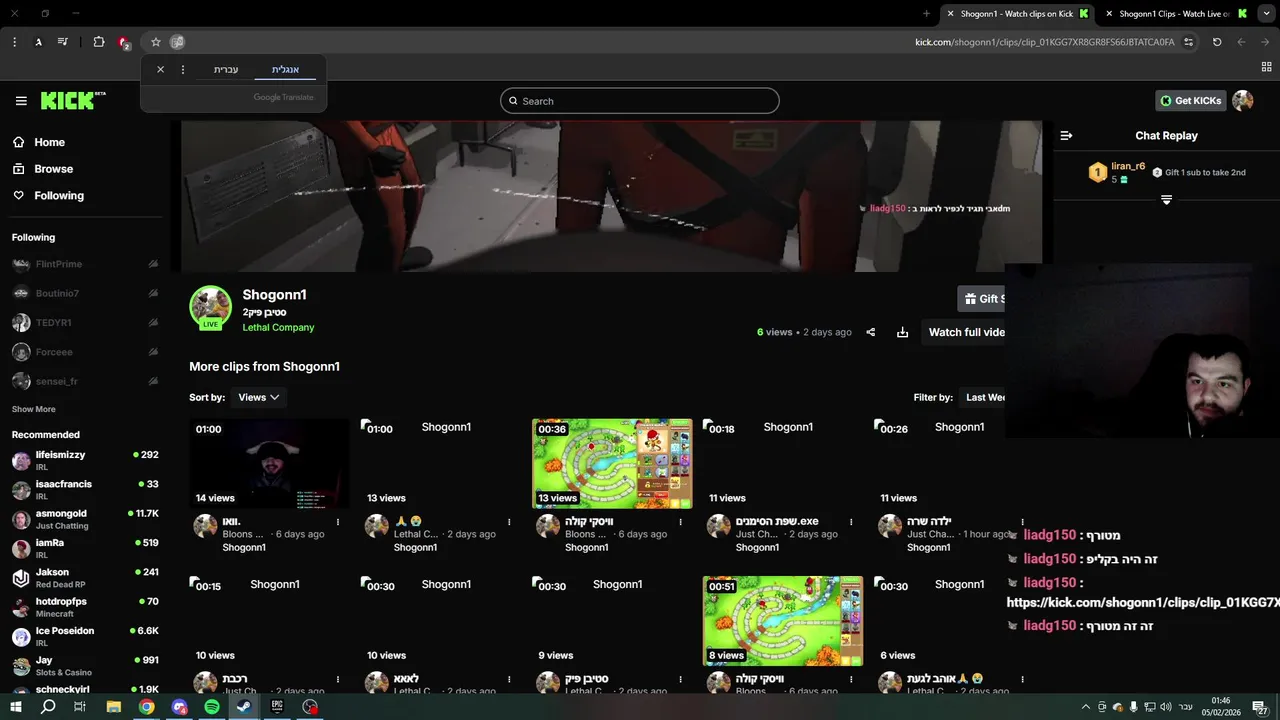Open File Explorer from the taskbar
The image size is (1280, 720).
(114, 706)
